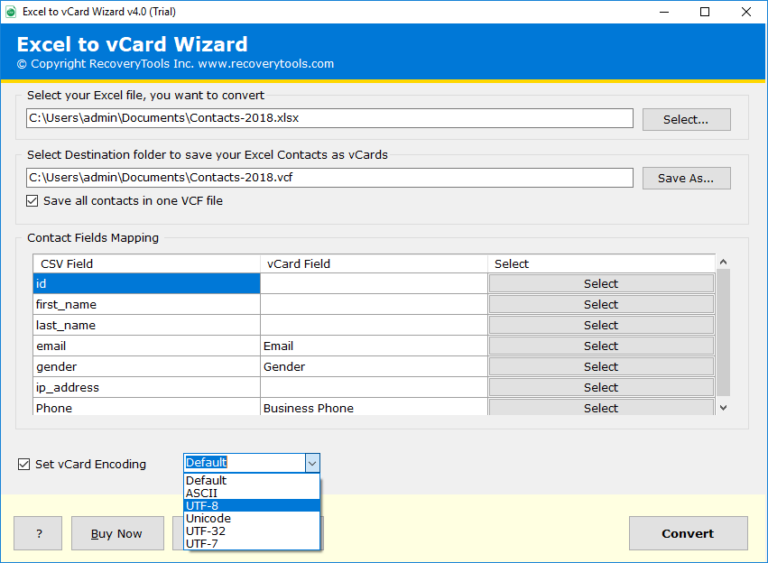Click Select button for gender row
768x563 pixels.
coord(601,367)
